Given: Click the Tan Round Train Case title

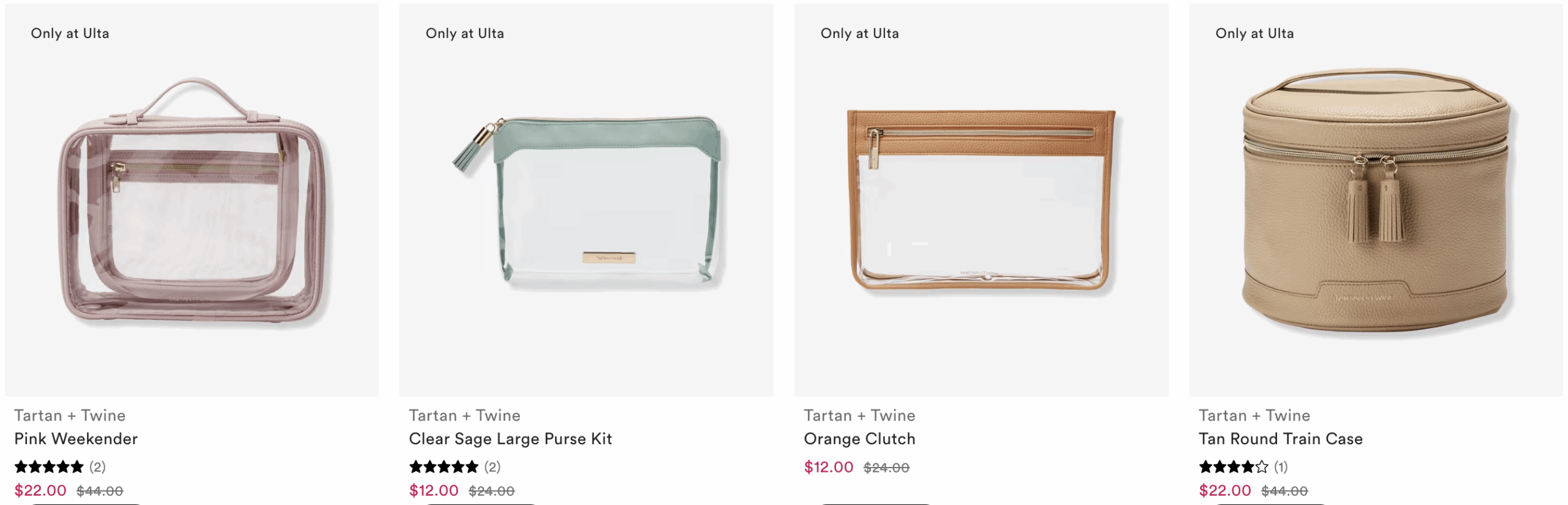Looking at the screenshot, I should click(x=1280, y=439).
